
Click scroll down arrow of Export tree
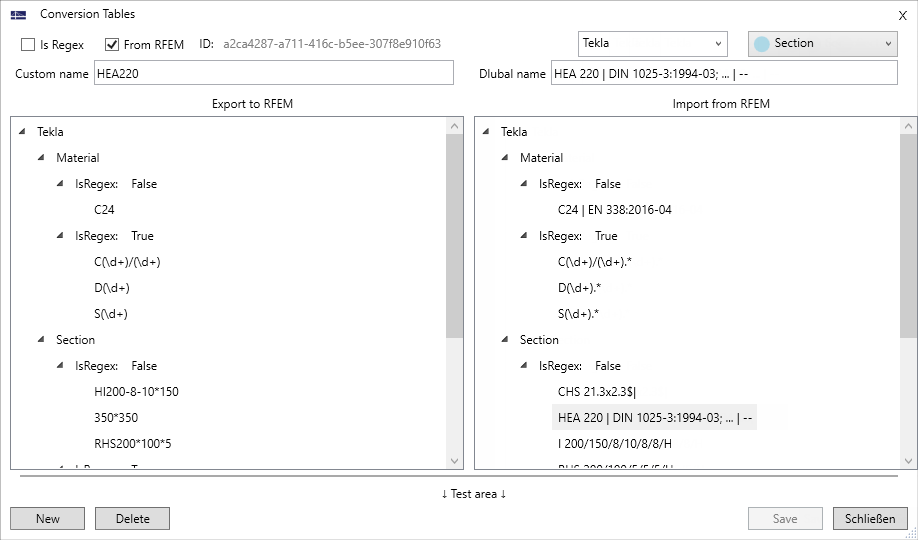(x=455, y=461)
